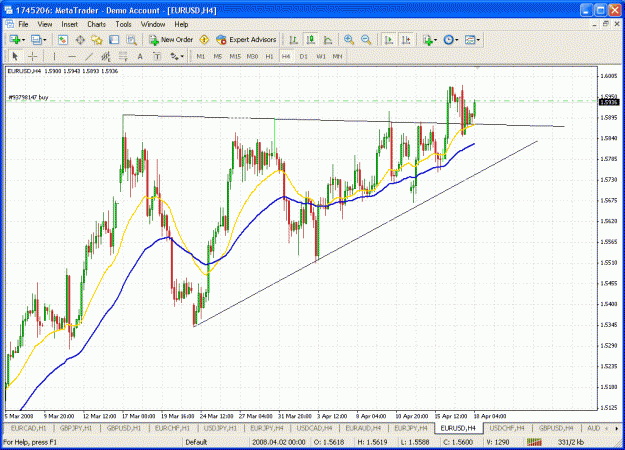Select the Fibonacci retracement tool

pyautogui.click(x=123, y=57)
